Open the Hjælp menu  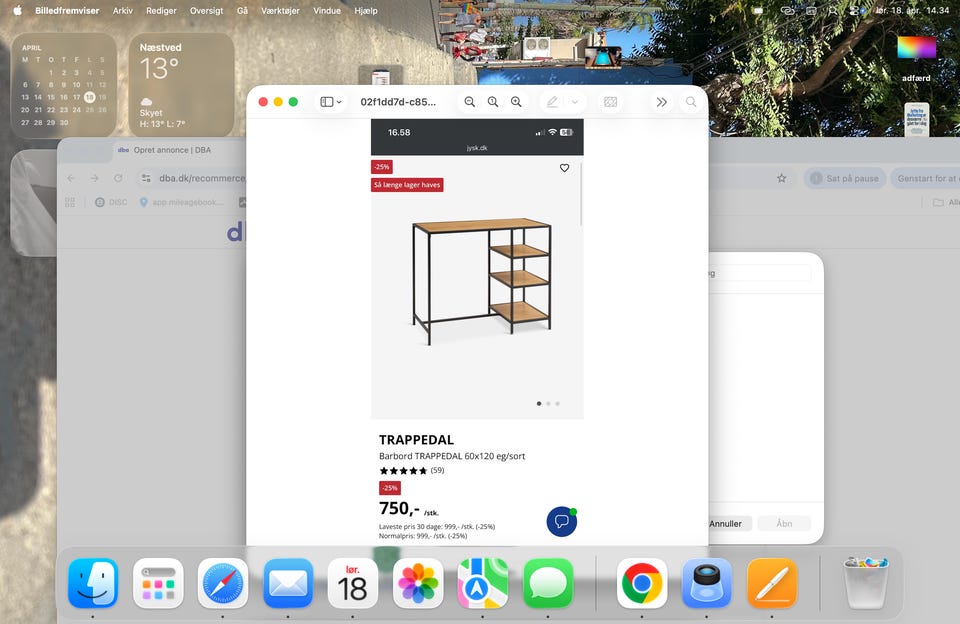click(x=366, y=10)
